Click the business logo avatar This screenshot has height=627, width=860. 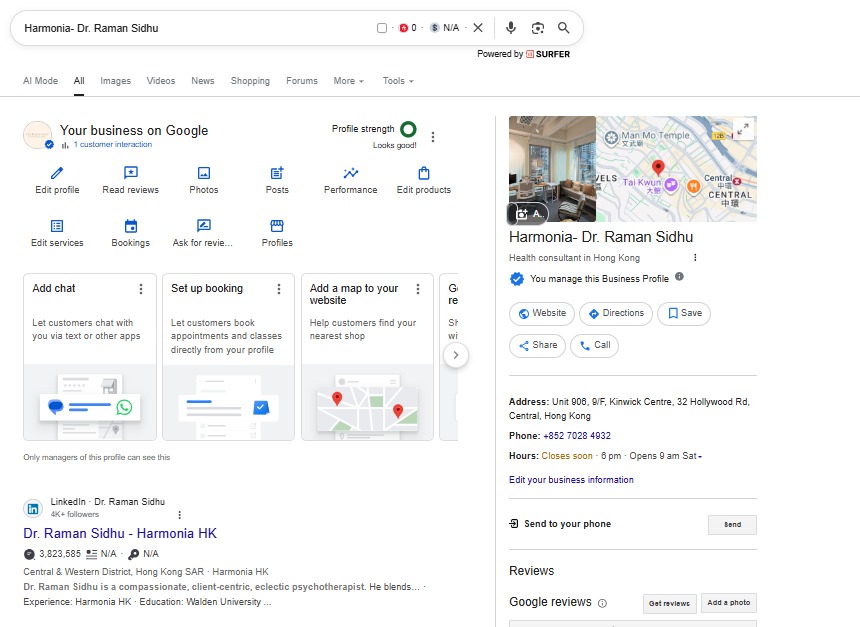[37, 135]
